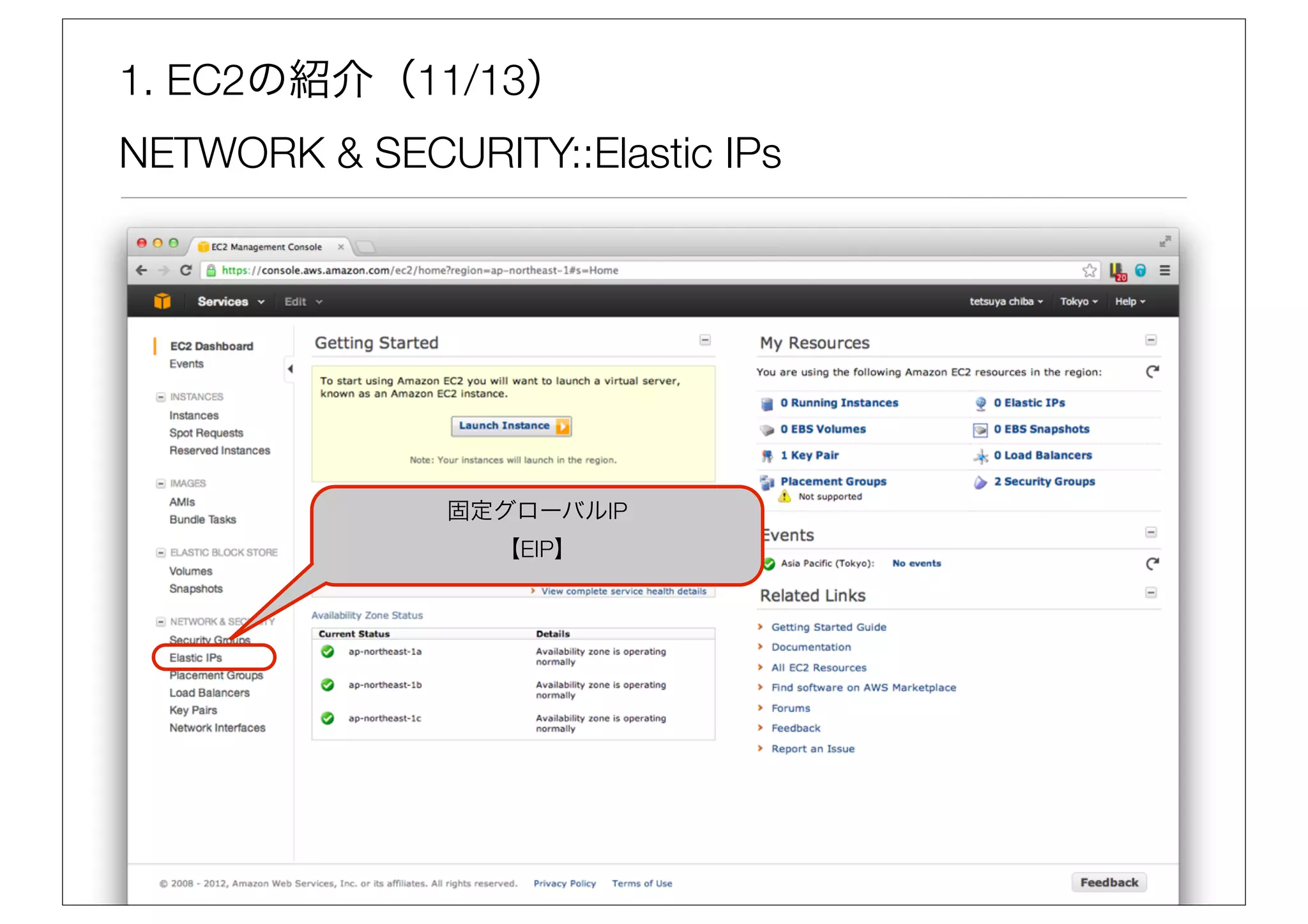This screenshot has width=1308, height=924.
Task: Click green check for ap-northeast-1b
Action: [328, 685]
